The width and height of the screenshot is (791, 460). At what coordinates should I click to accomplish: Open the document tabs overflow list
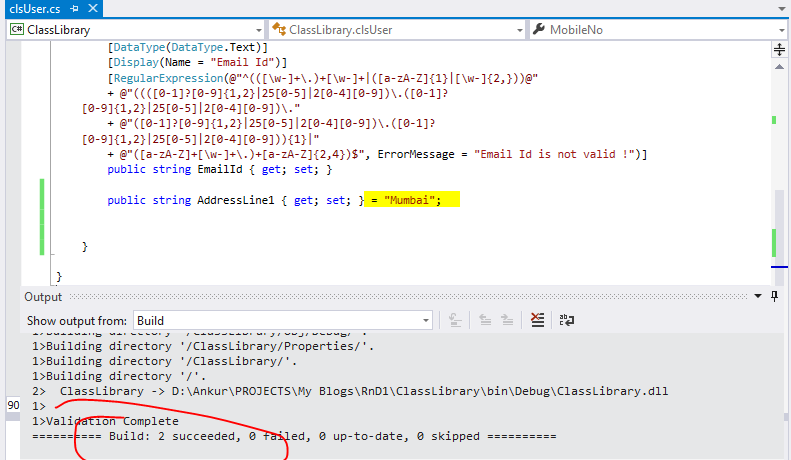pyautogui.click(x=781, y=9)
